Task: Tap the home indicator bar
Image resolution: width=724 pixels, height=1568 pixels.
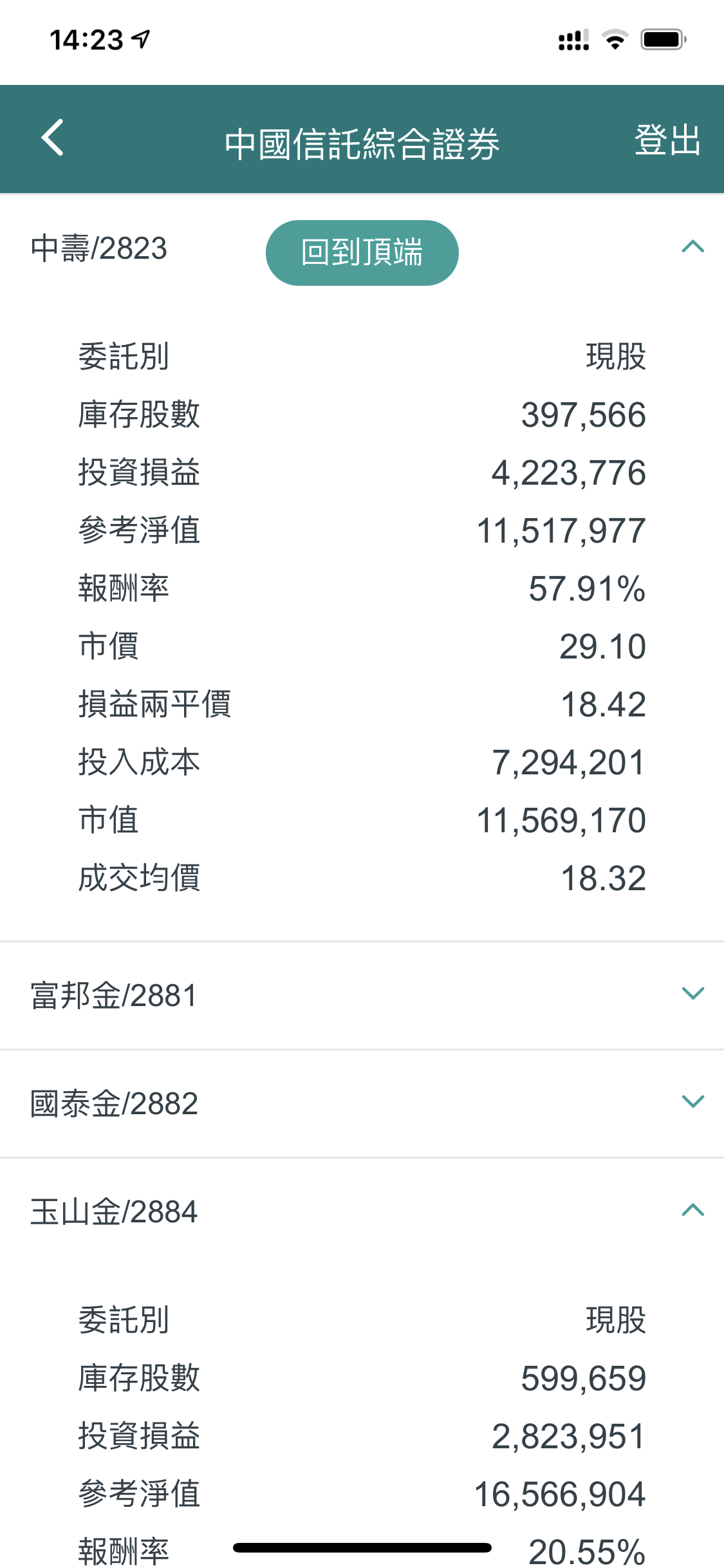Action: (x=362, y=1547)
